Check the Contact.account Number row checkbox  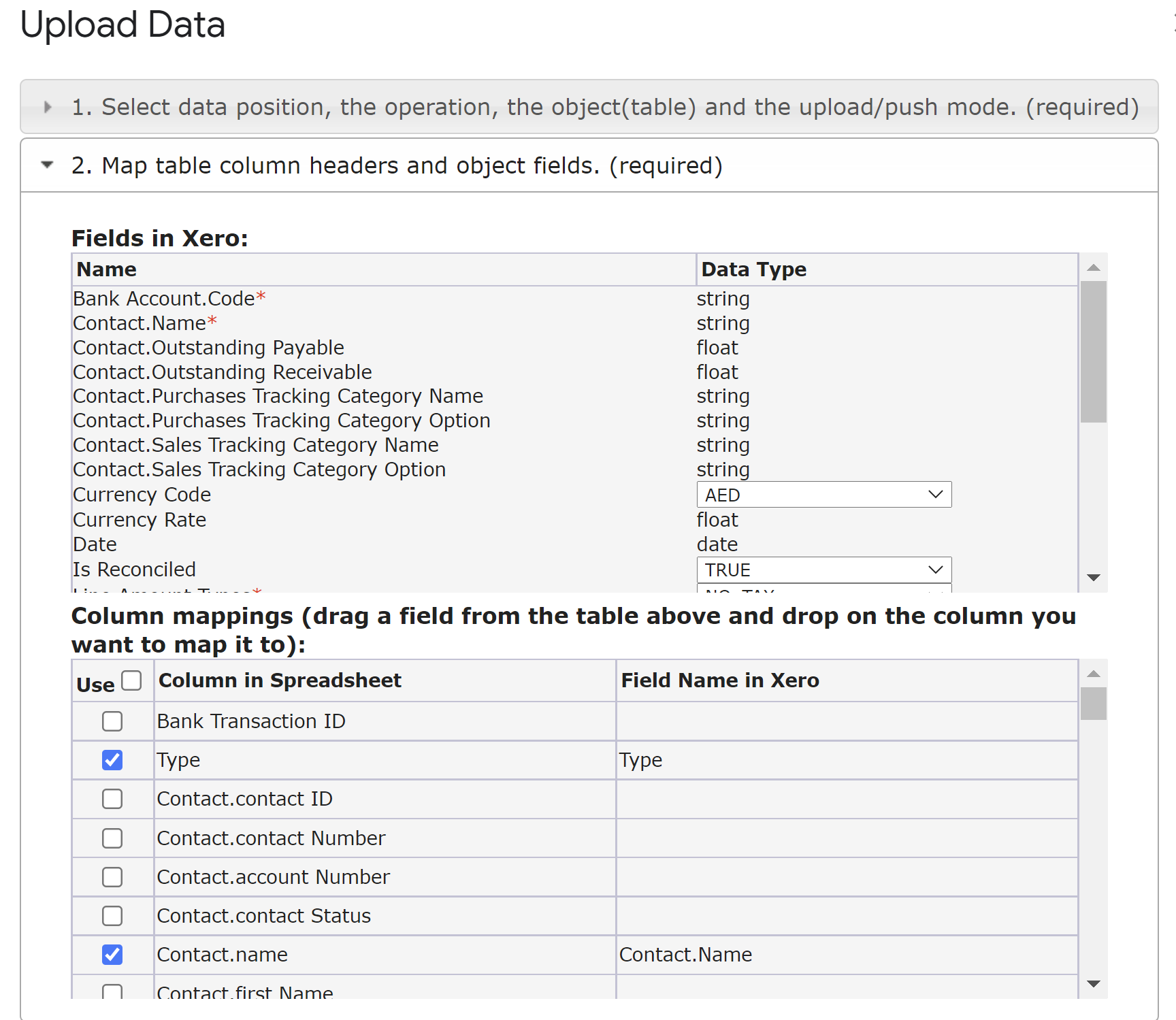click(x=112, y=877)
